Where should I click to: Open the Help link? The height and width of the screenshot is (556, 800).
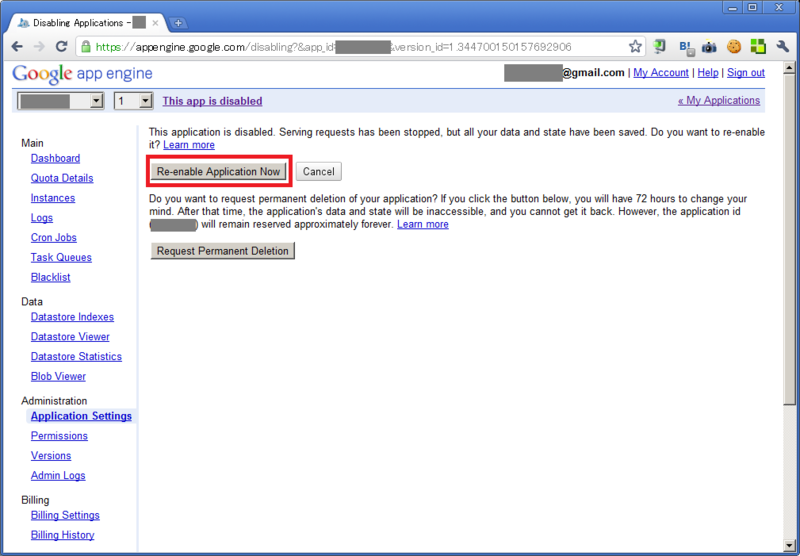coord(708,73)
